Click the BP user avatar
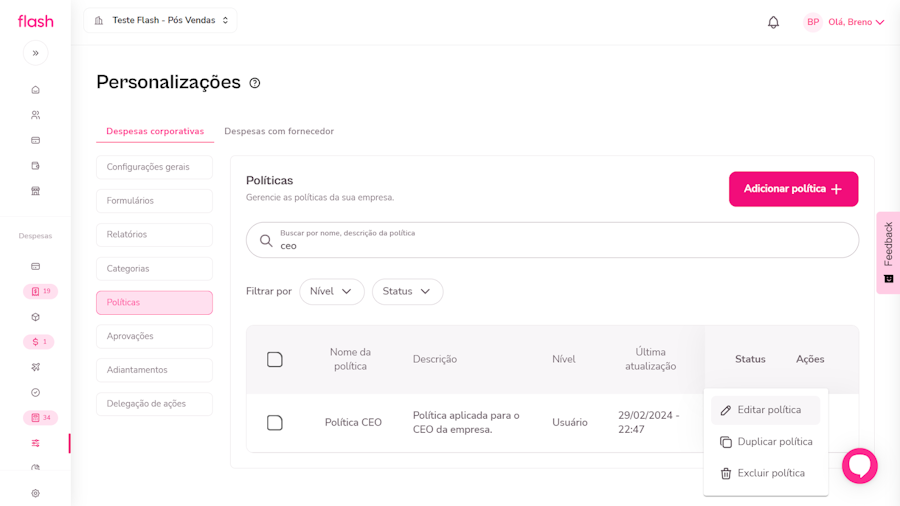900x506 pixels. coord(813,22)
